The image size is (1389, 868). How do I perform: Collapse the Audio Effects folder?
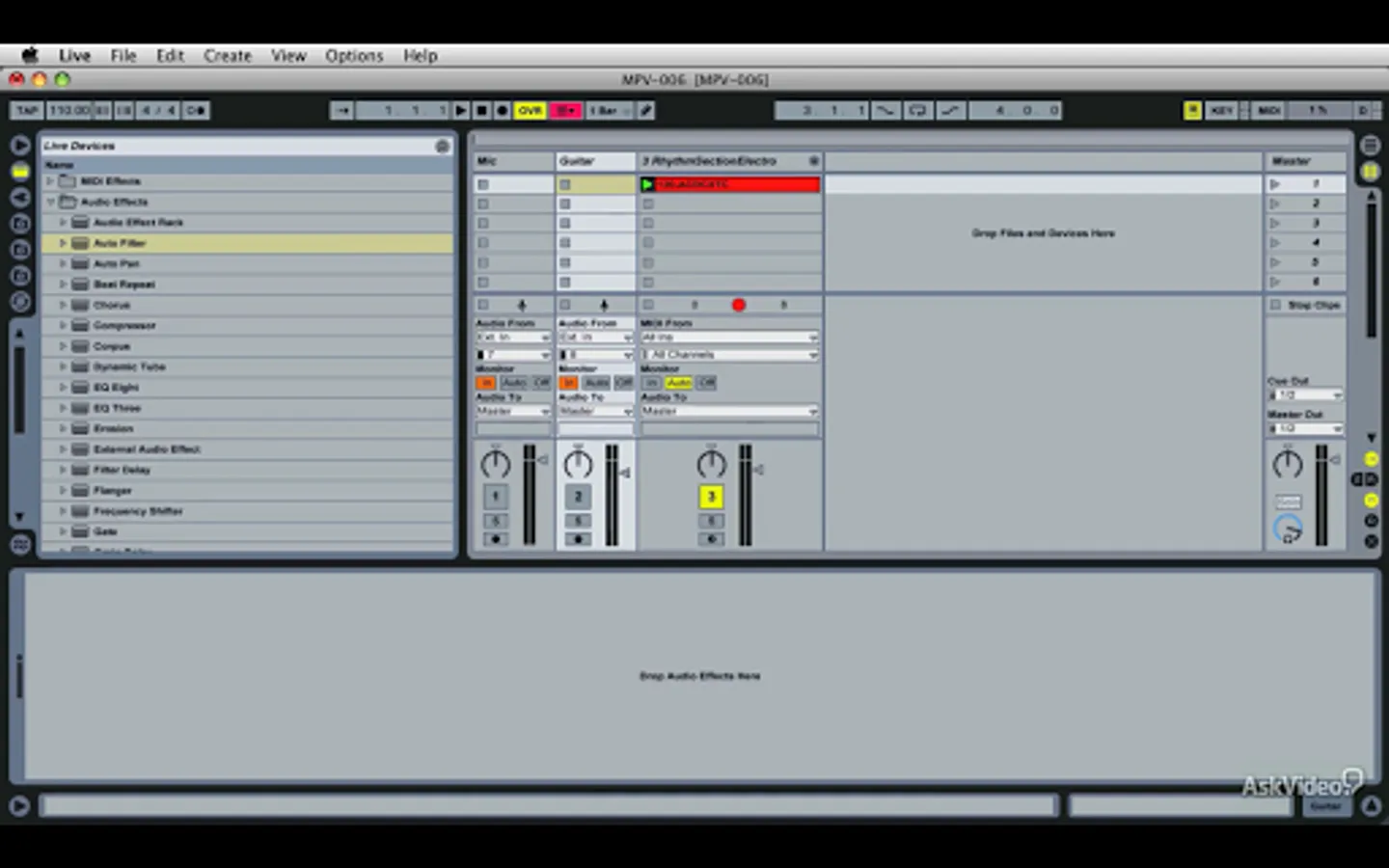[51, 202]
